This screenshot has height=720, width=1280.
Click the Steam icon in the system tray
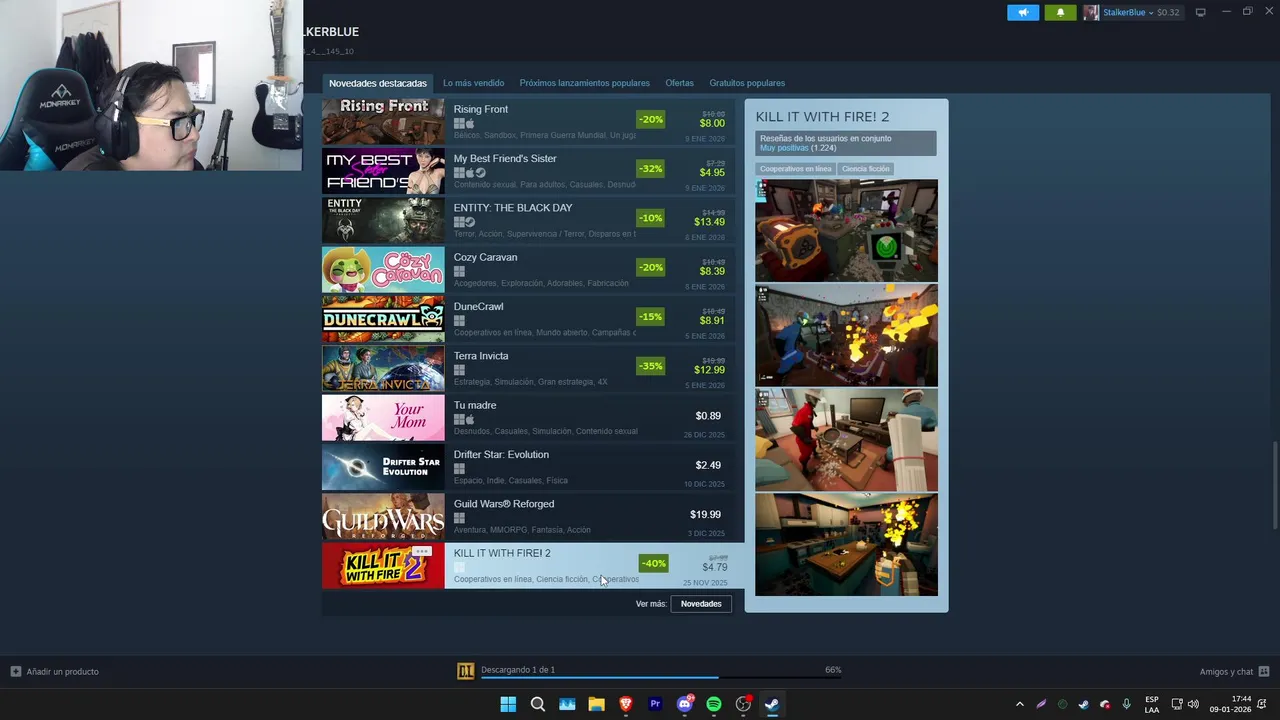click(x=1083, y=704)
